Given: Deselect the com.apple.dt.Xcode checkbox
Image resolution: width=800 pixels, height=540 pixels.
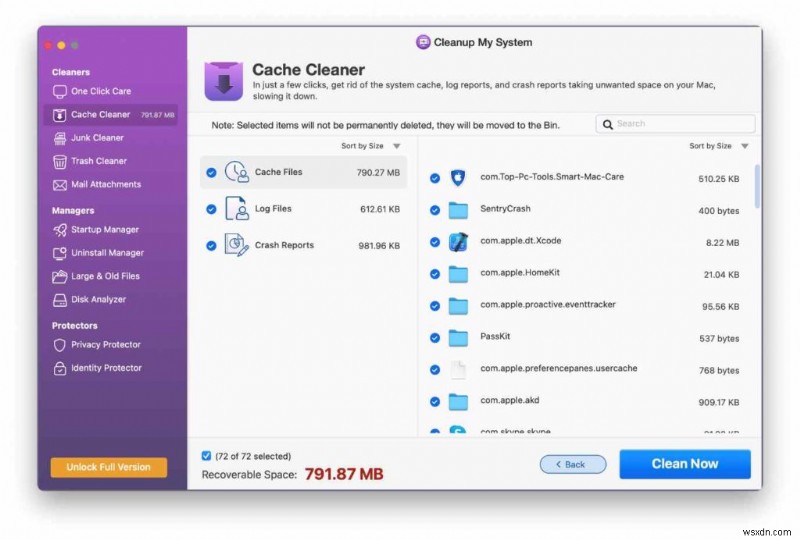Looking at the screenshot, I should pos(435,242).
